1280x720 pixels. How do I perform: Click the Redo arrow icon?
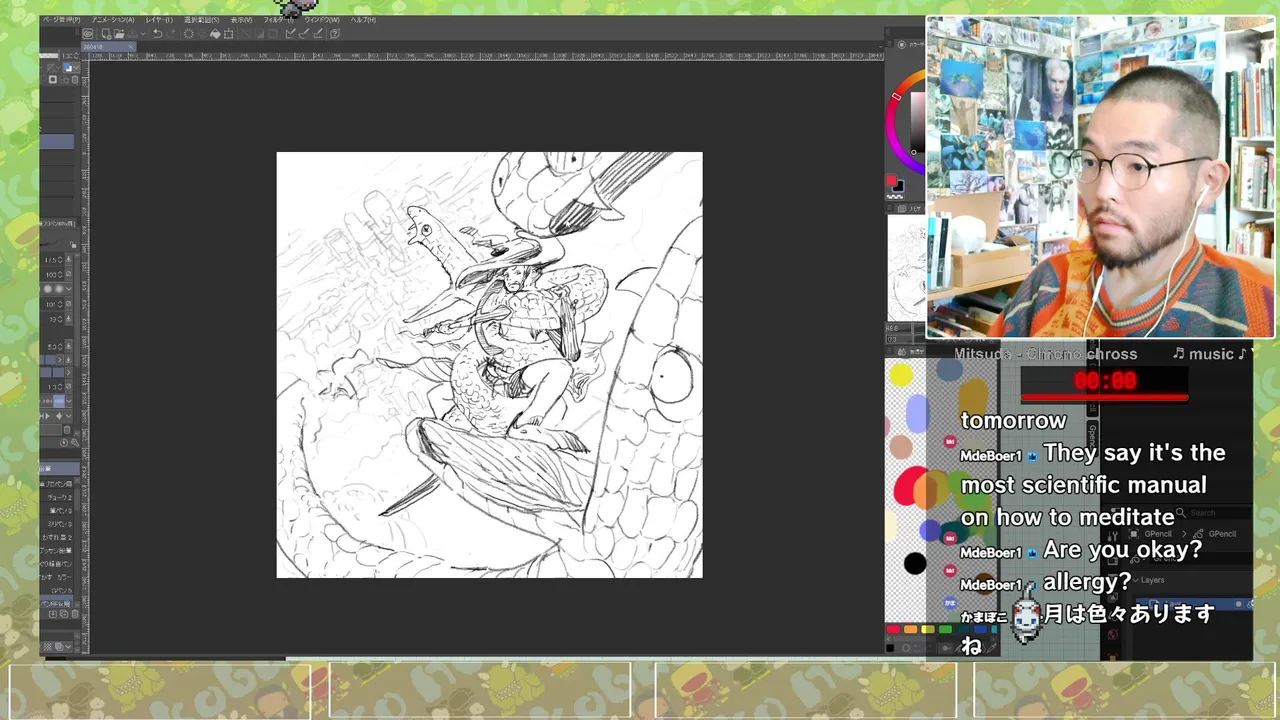(x=171, y=34)
